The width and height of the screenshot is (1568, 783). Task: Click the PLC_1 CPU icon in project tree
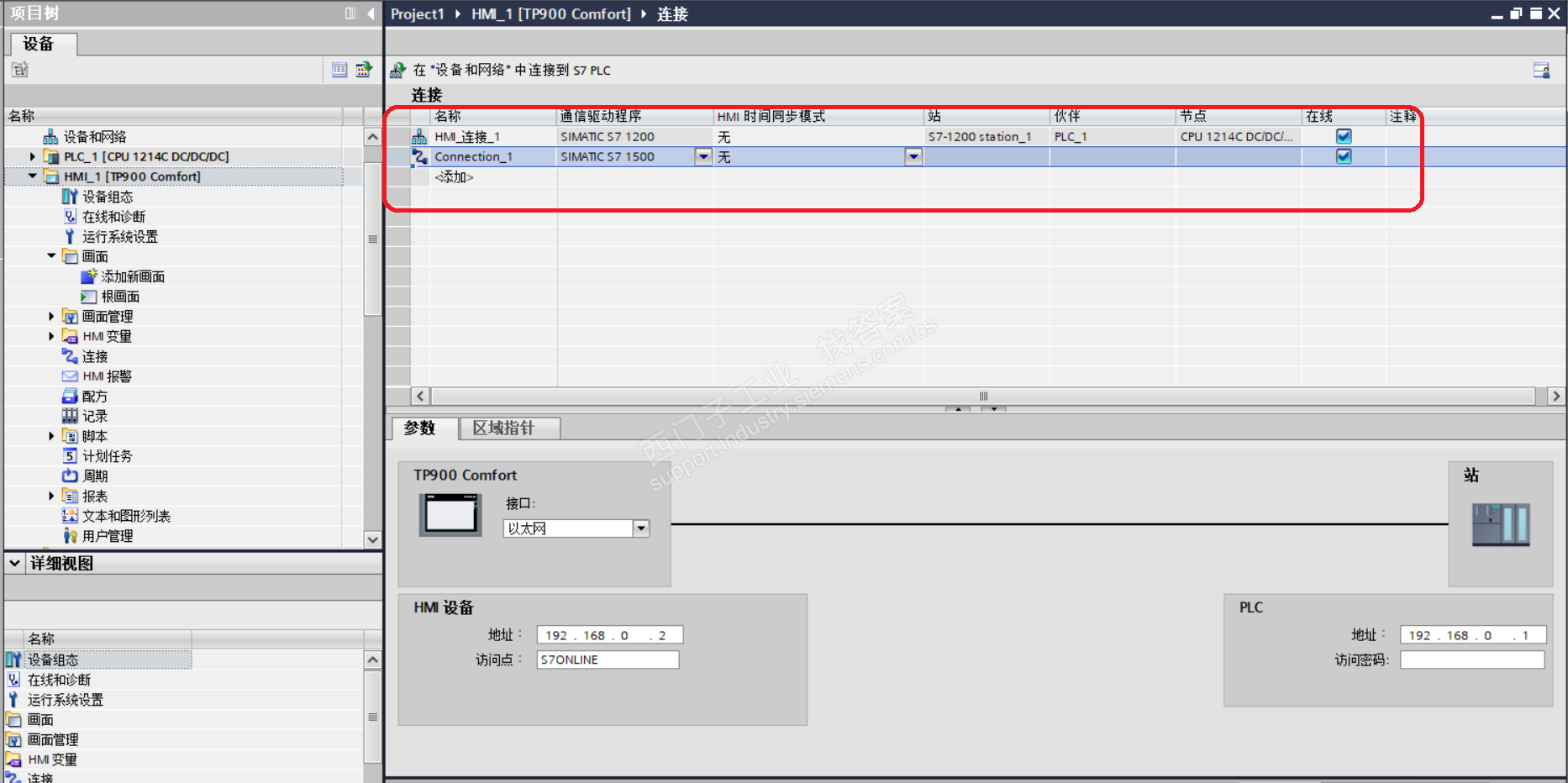point(50,156)
